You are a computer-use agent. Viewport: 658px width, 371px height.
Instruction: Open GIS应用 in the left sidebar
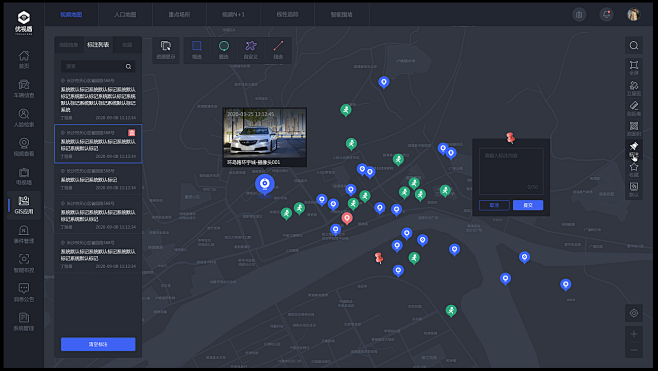(24, 205)
